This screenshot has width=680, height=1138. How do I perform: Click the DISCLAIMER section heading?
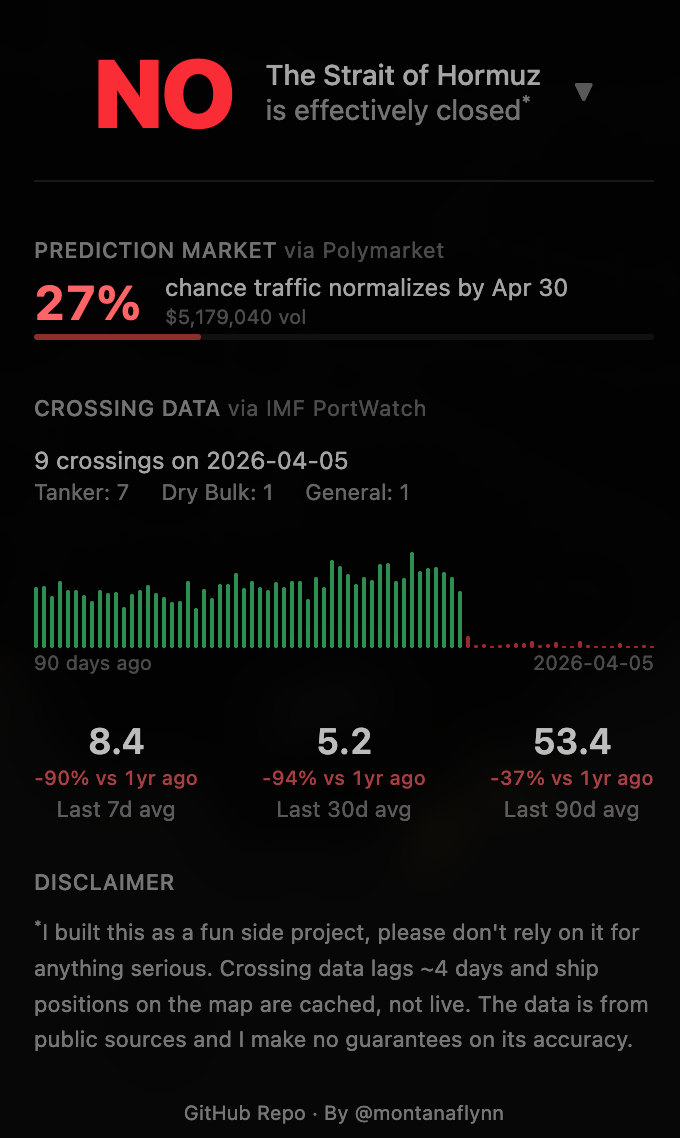[104, 883]
